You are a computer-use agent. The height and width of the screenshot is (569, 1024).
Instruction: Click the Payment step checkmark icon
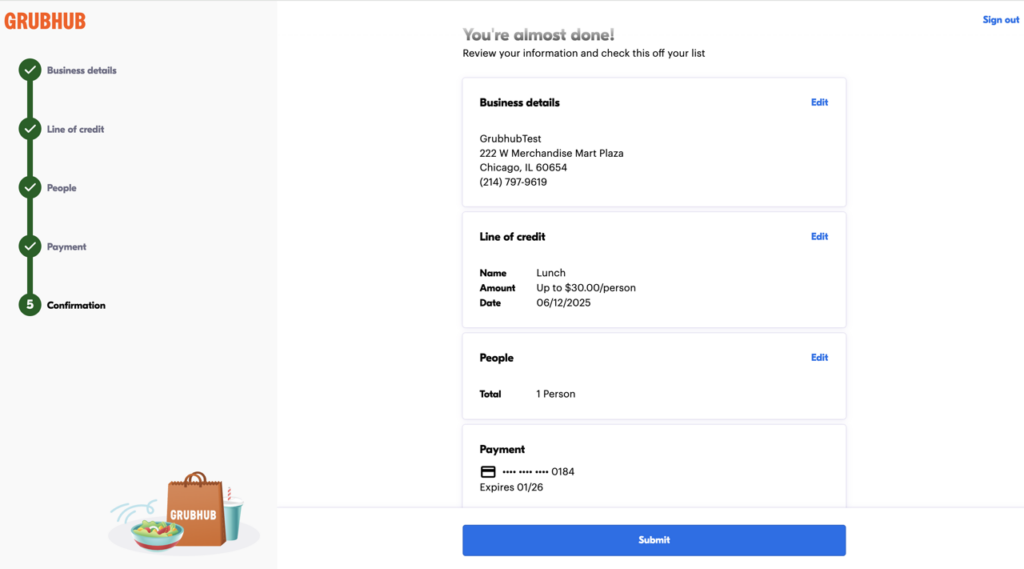click(x=30, y=246)
